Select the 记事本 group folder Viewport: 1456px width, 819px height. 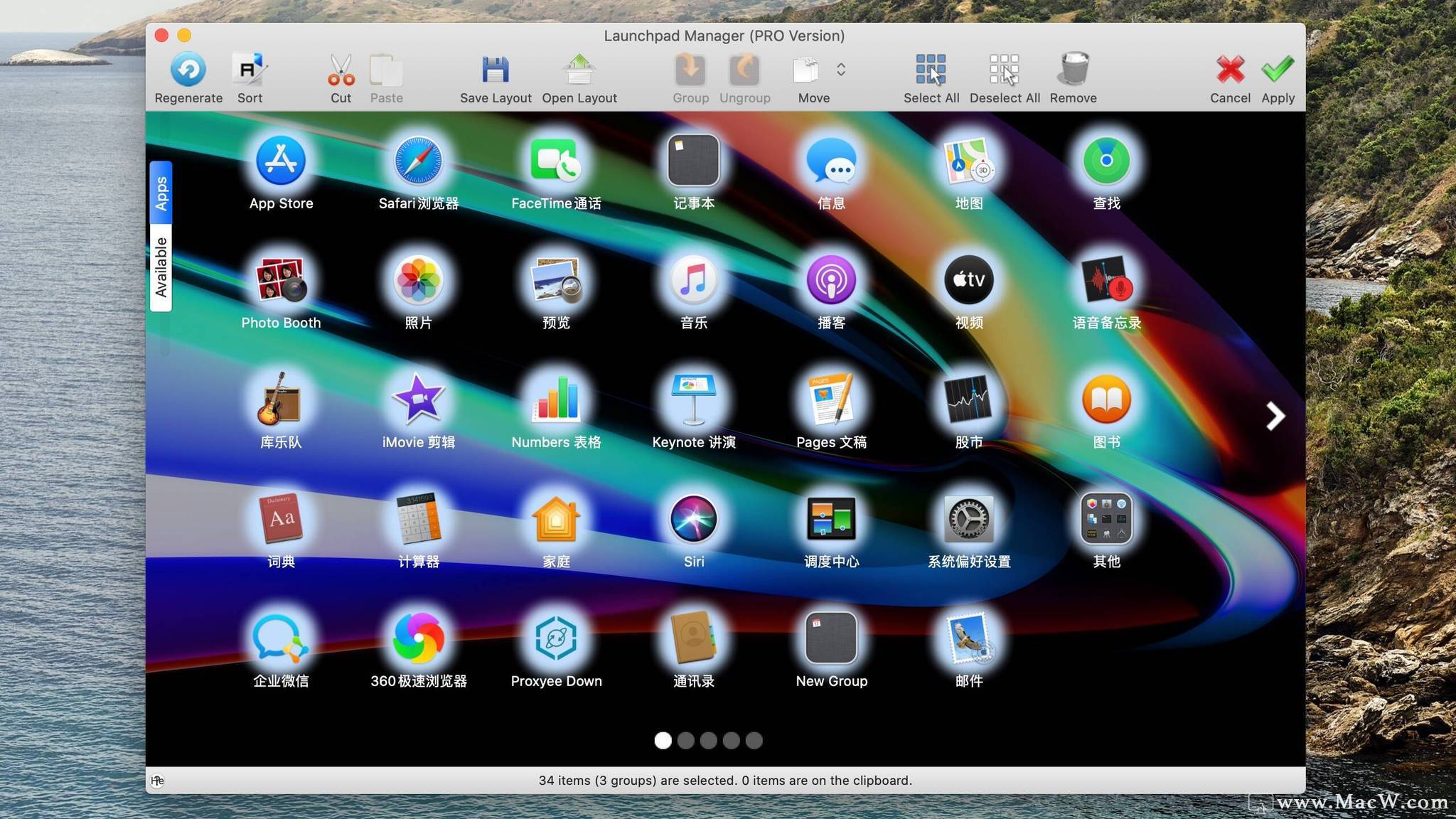[693, 161]
